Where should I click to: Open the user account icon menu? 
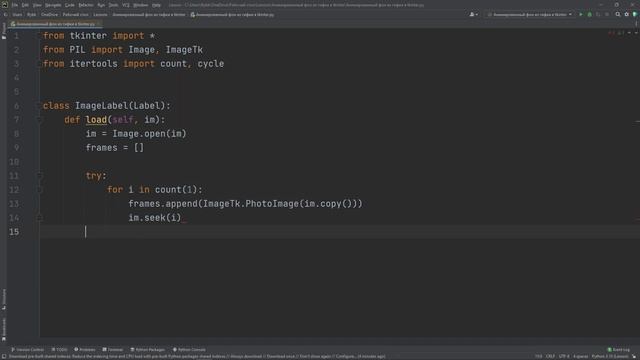(x=473, y=15)
